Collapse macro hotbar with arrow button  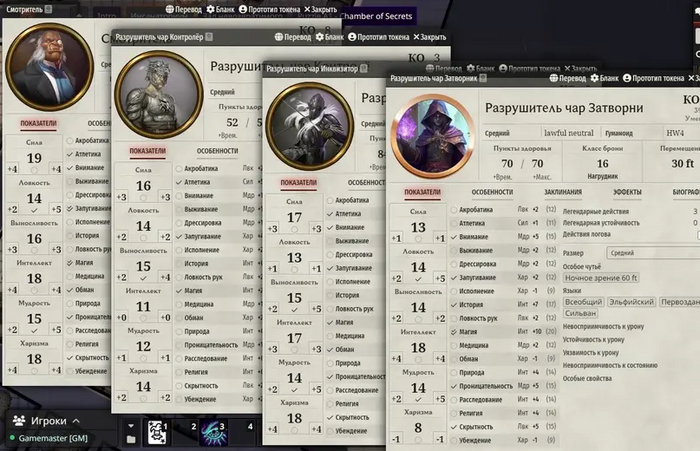tap(131, 426)
